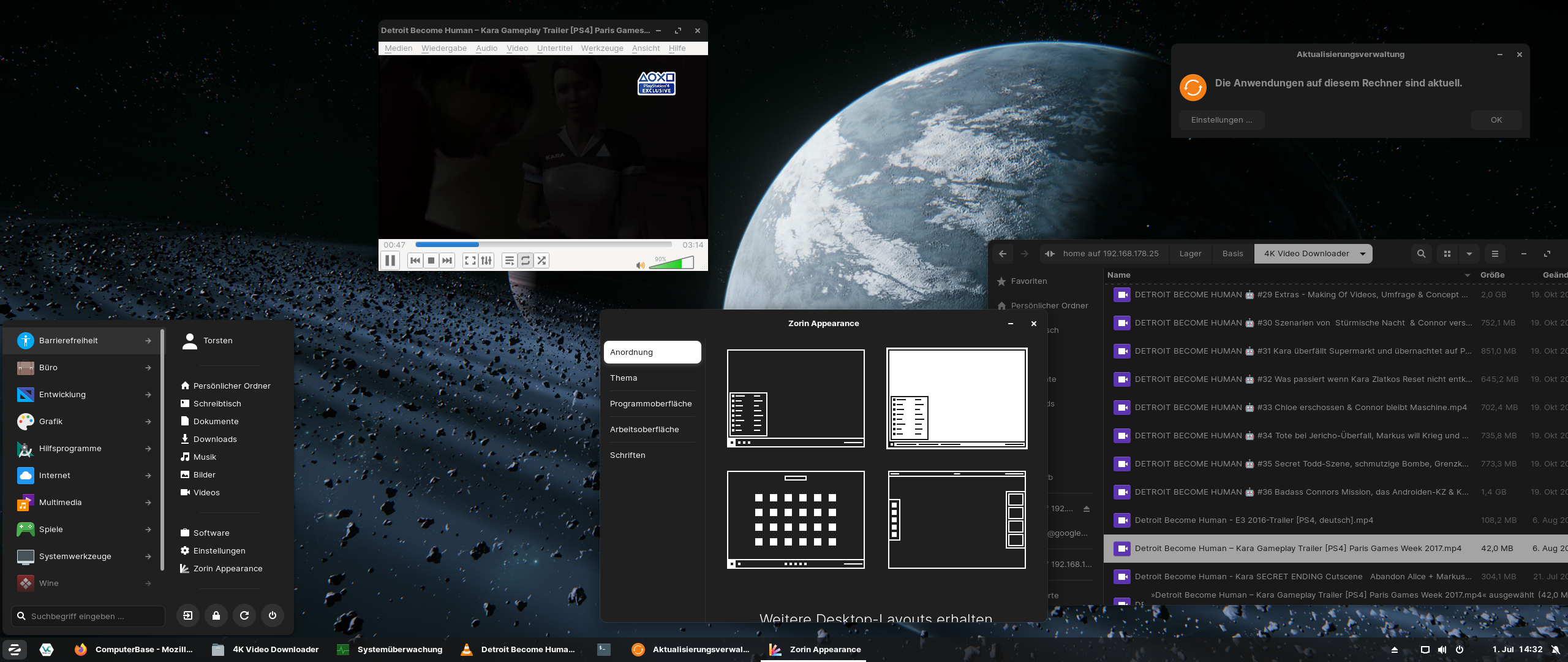Click taskbar volume tray icon
This screenshot has height=662, width=1568.
coord(1442,650)
